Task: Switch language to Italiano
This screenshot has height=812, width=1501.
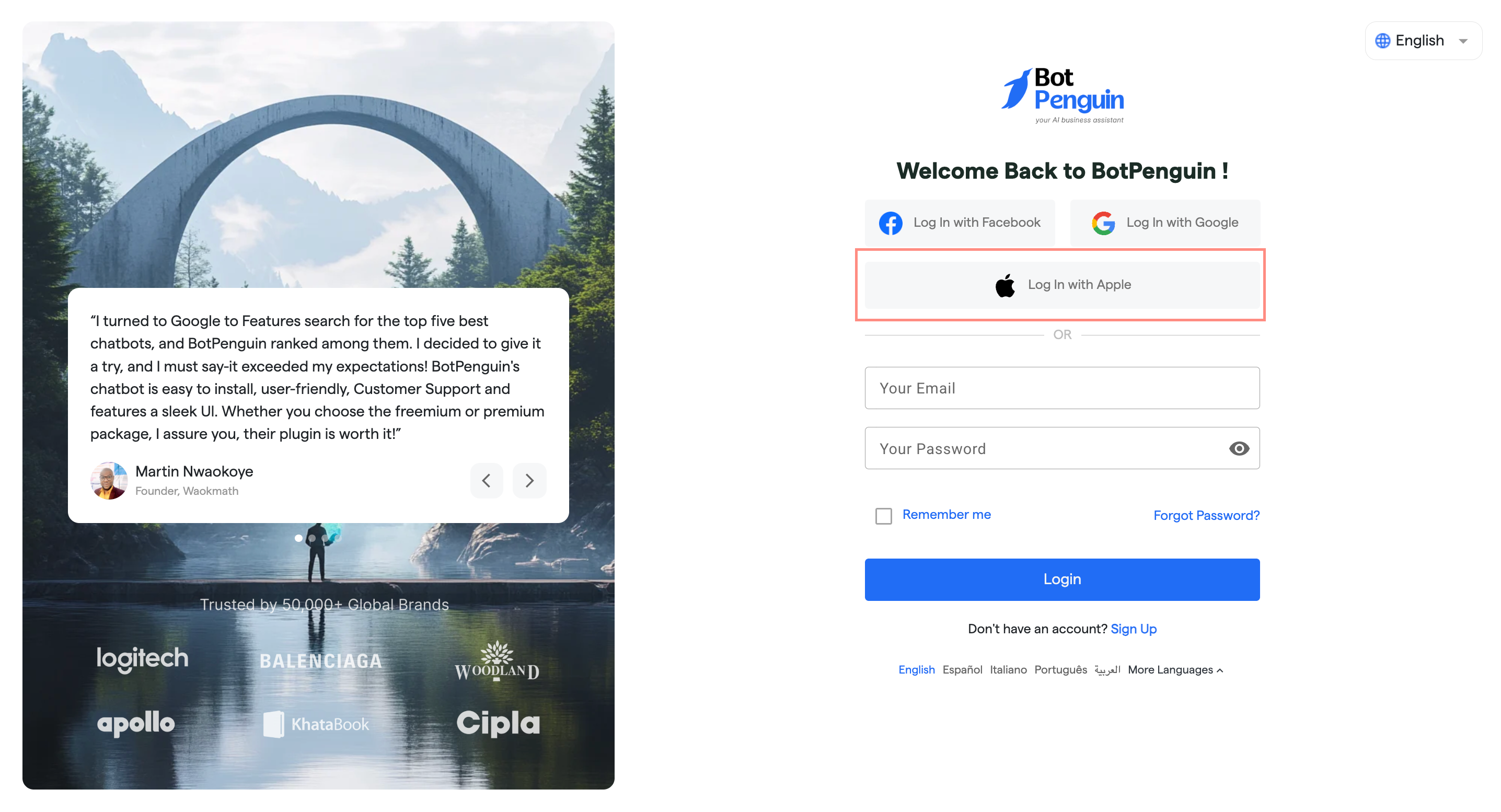Action: click(1008, 670)
